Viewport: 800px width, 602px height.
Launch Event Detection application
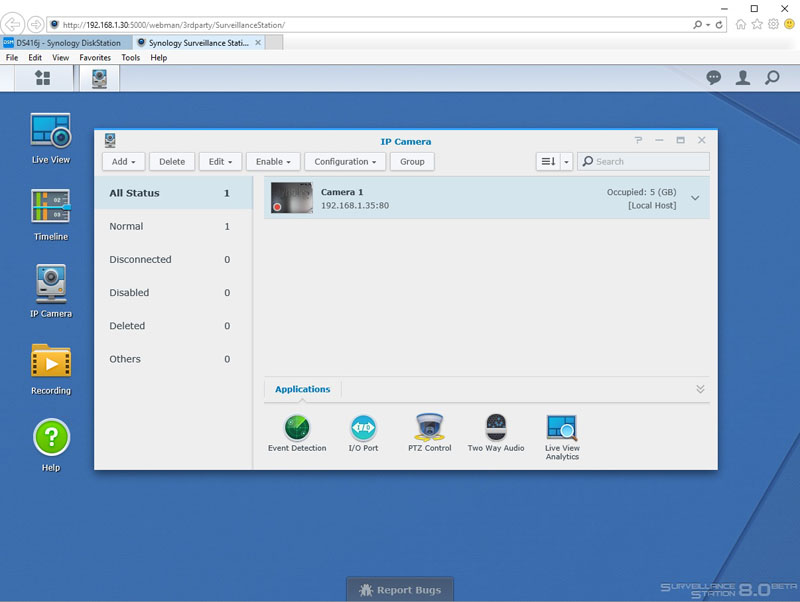point(297,428)
